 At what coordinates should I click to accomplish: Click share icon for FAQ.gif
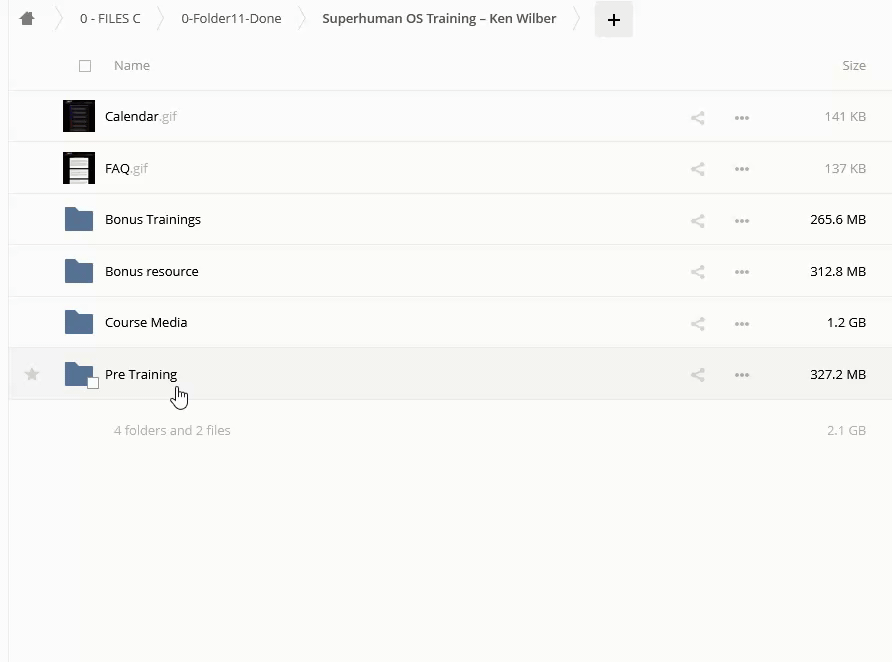[x=698, y=169]
